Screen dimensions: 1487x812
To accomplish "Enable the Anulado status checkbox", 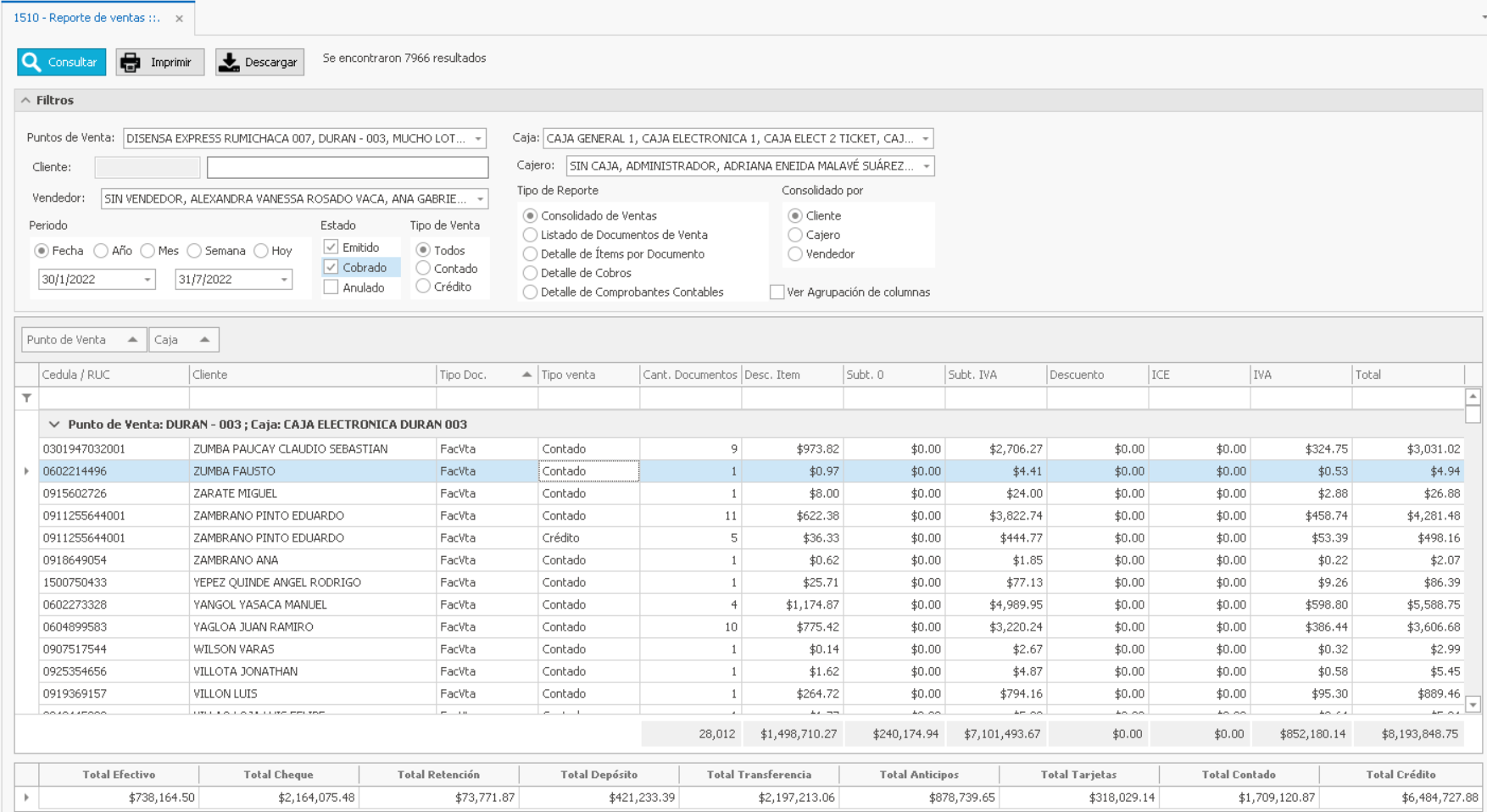I will point(331,287).
